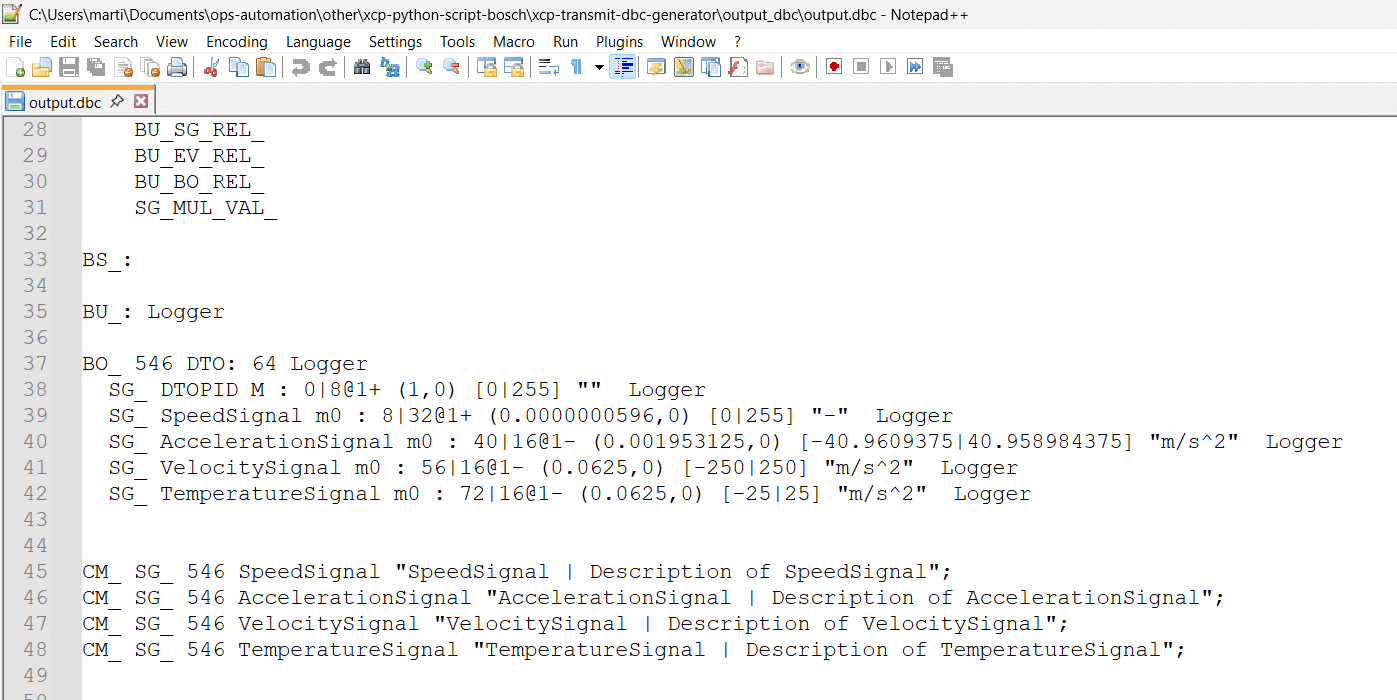This screenshot has width=1397, height=700.
Task: Place cursor on 'BO_ 546 DTO: 64 Logger'
Action: coord(225,364)
